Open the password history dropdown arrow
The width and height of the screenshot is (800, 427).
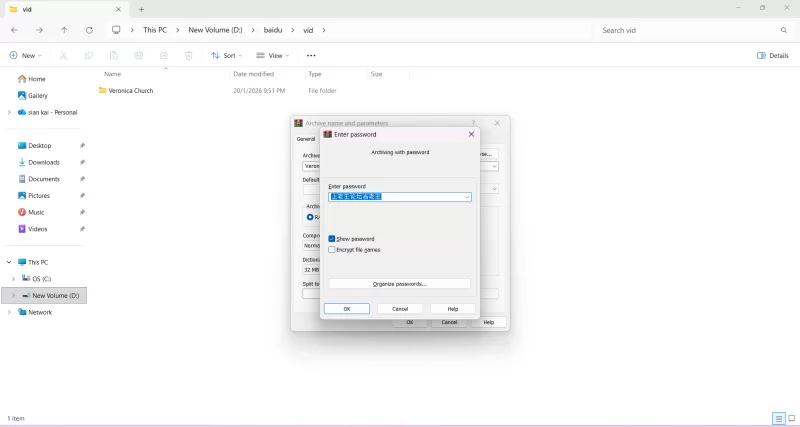(466, 197)
